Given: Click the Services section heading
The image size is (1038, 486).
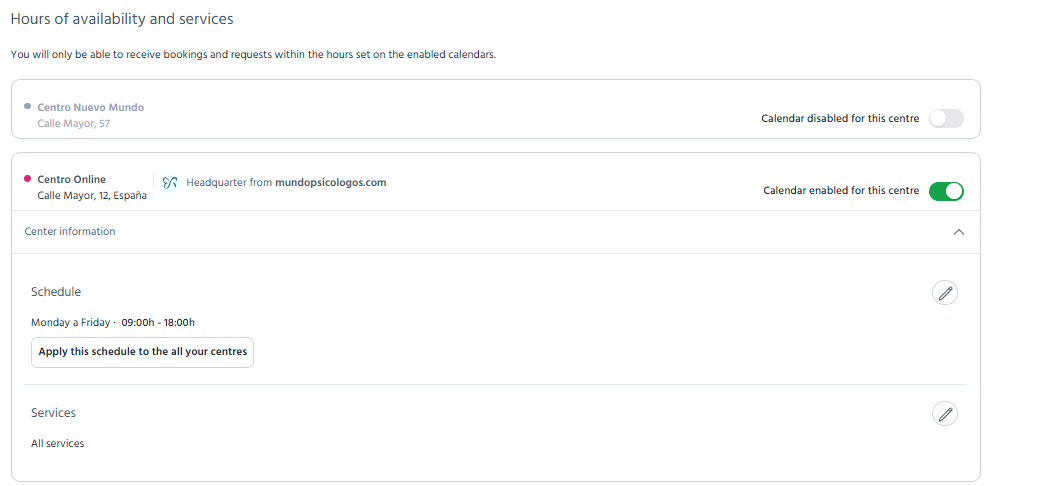Looking at the screenshot, I should click(54, 413).
